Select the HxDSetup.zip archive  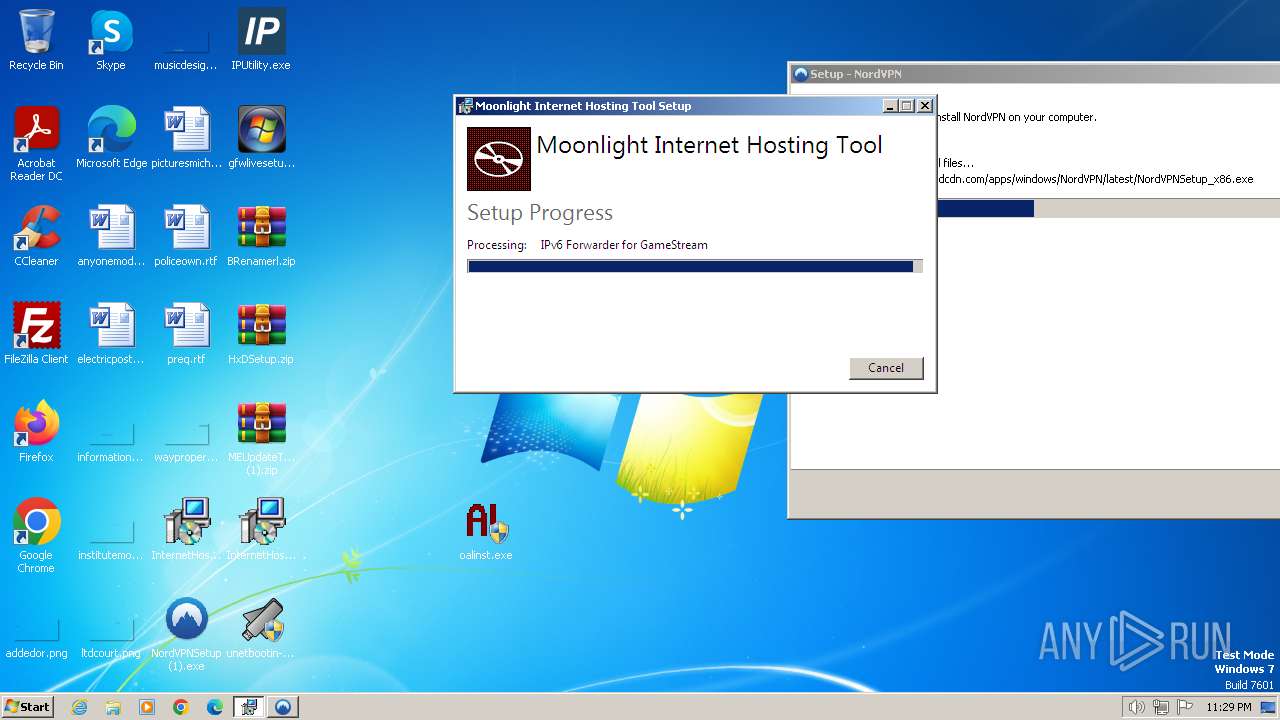click(x=261, y=334)
